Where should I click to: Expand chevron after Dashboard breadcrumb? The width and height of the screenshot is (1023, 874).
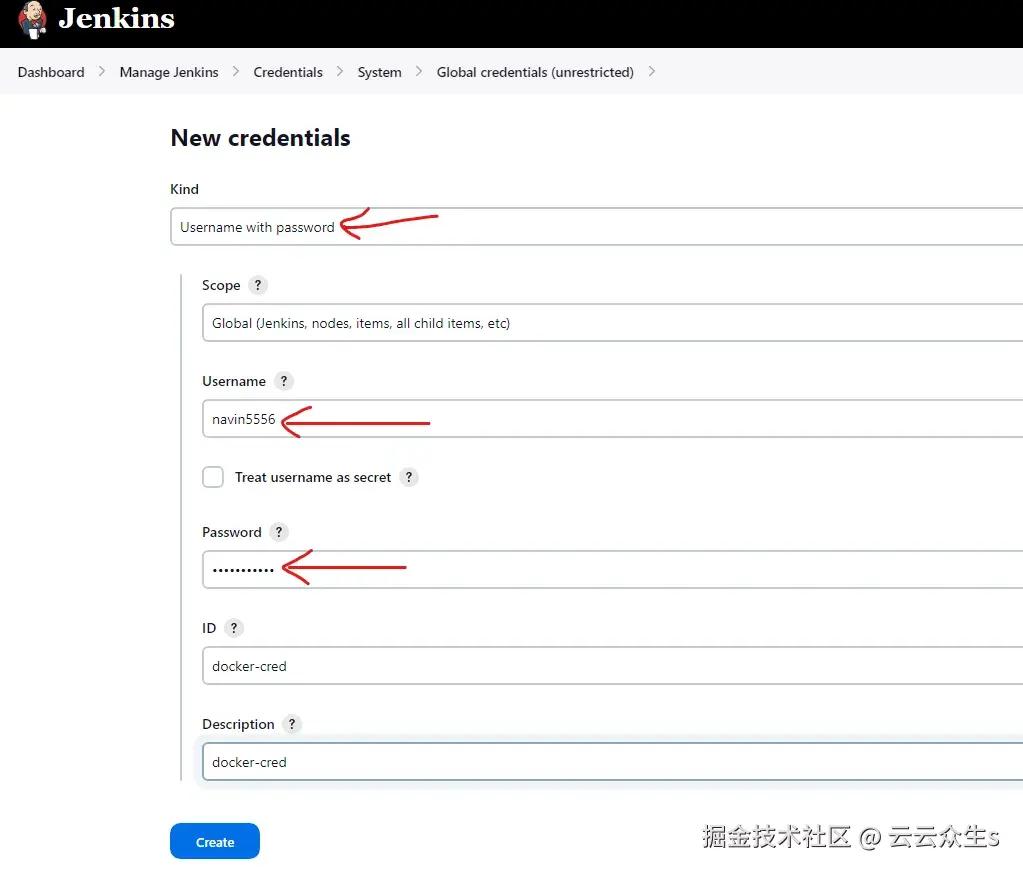[x=102, y=72]
